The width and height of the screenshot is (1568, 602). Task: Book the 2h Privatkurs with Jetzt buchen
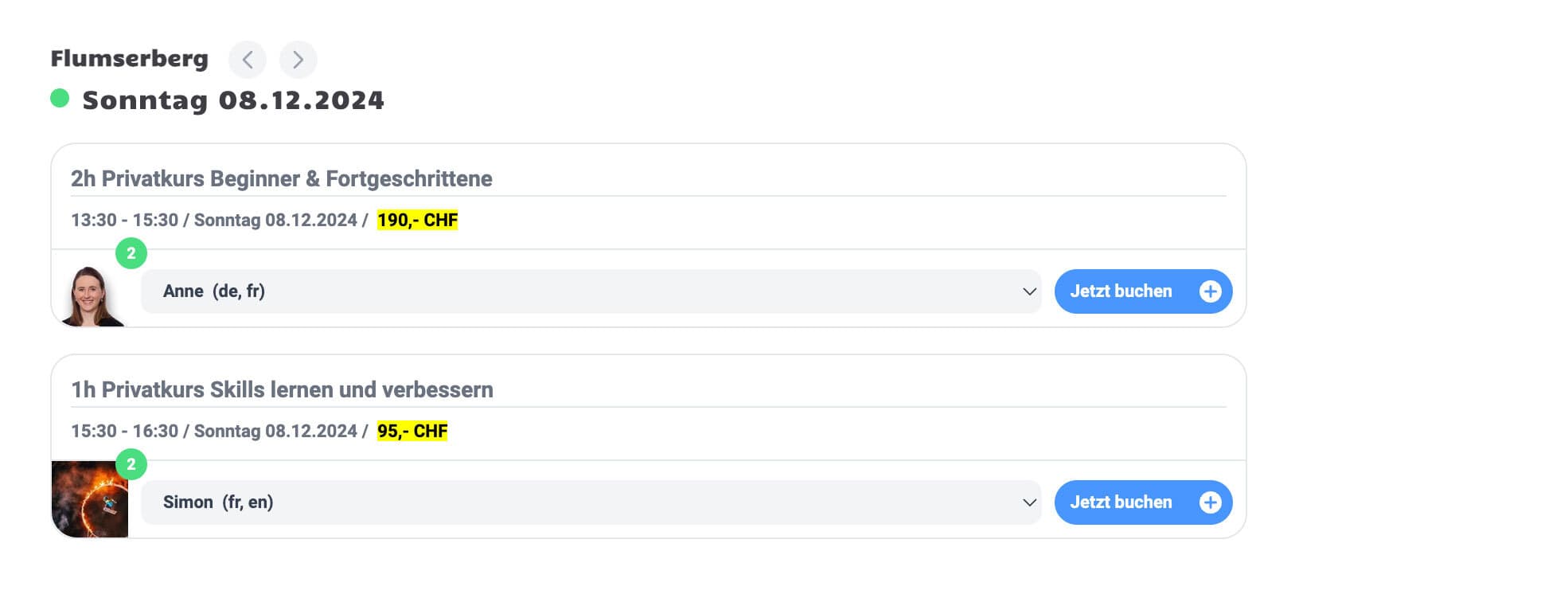point(1121,291)
